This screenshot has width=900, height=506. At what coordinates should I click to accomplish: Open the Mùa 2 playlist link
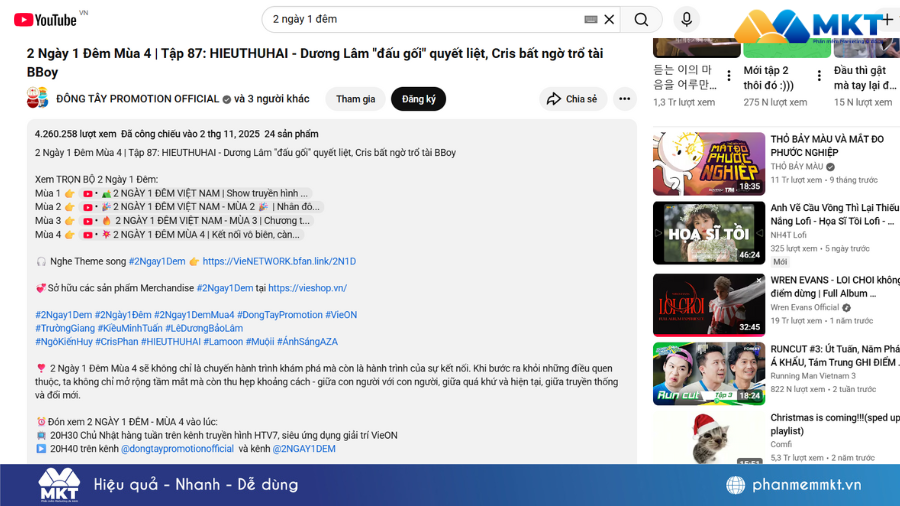click(201, 207)
